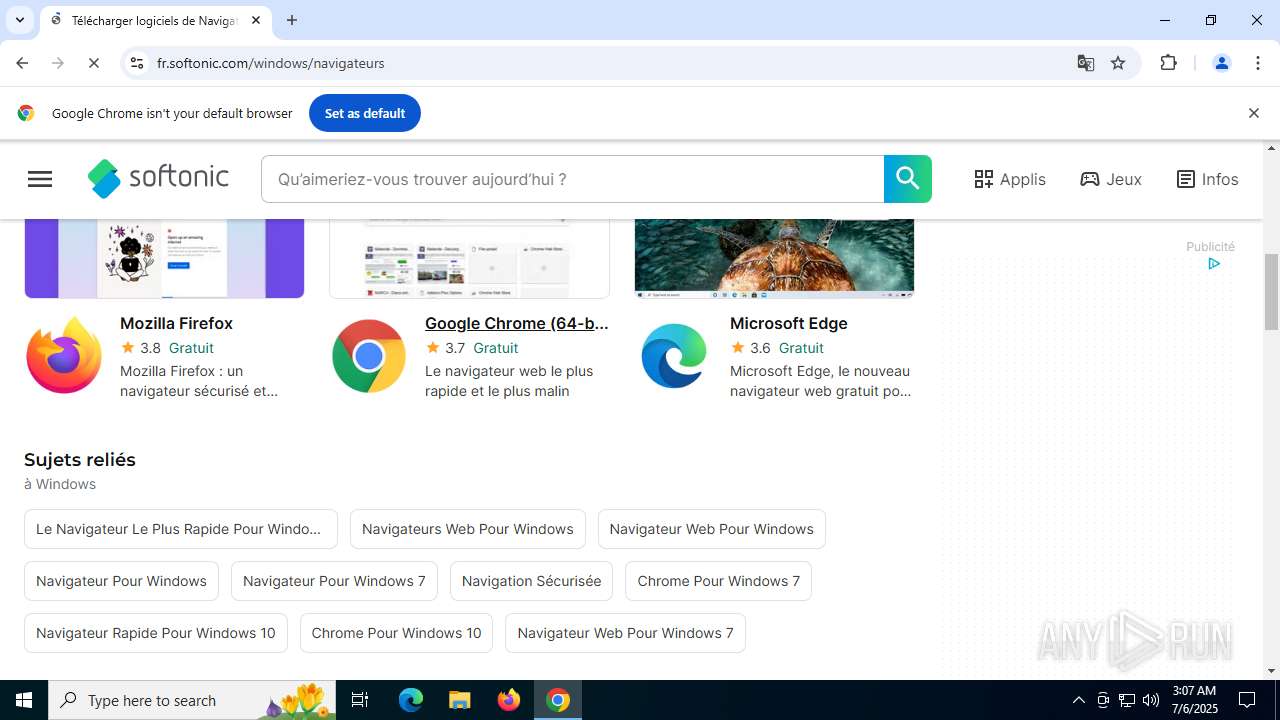Viewport: 1280px width, 720px height.
Task: Click the scrollbar down arrow
Action: [1271, 671]
